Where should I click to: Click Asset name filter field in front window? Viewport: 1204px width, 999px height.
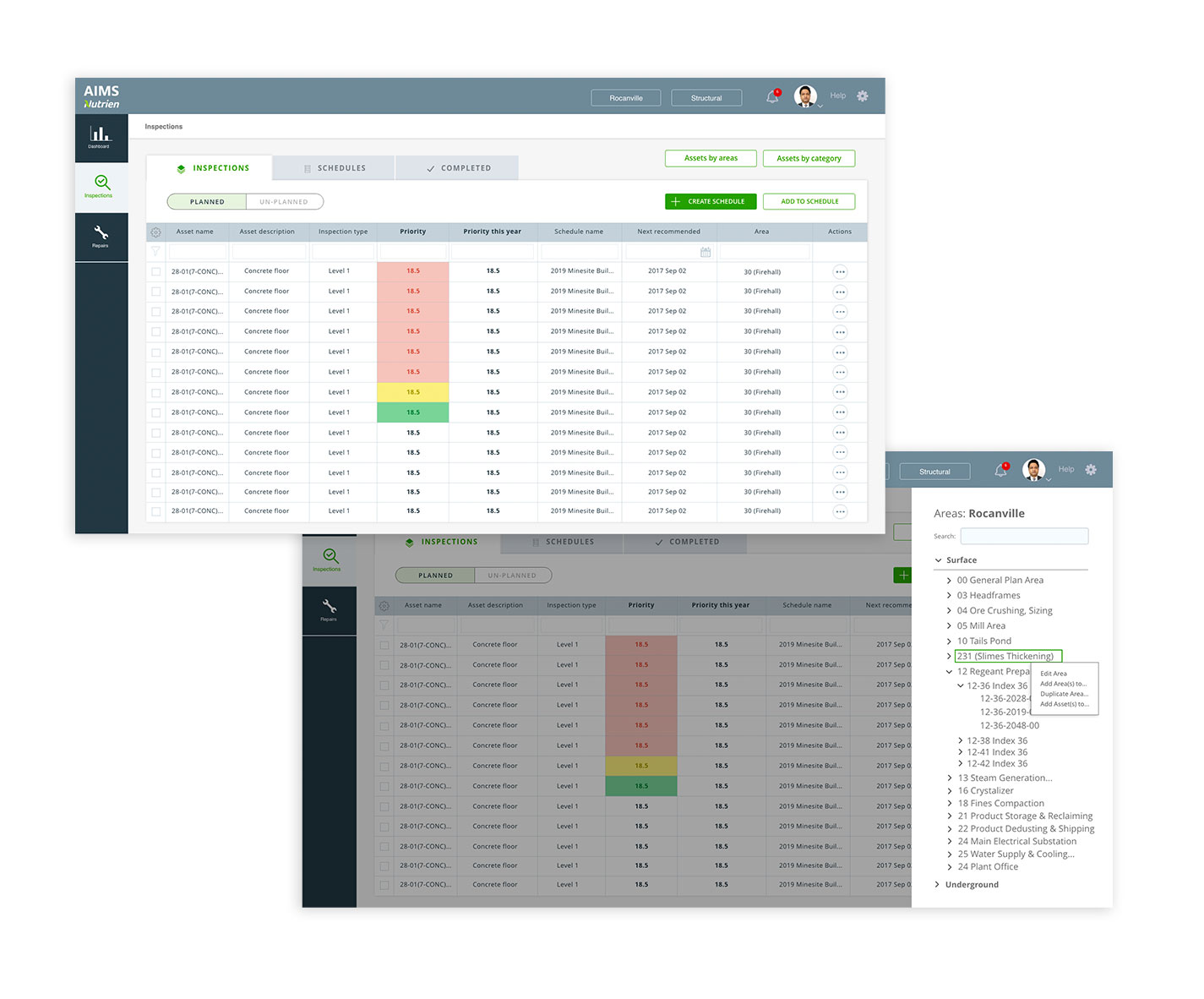point(198,252)
